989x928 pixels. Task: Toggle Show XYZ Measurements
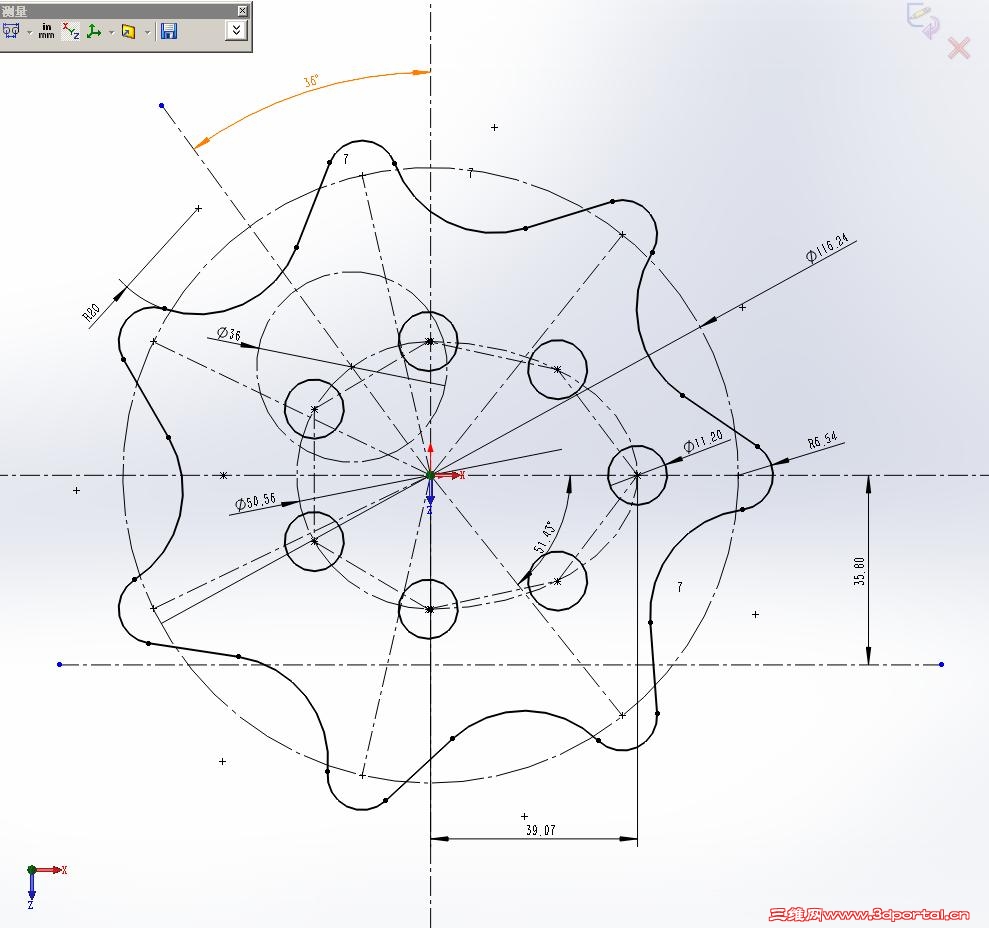71,30
